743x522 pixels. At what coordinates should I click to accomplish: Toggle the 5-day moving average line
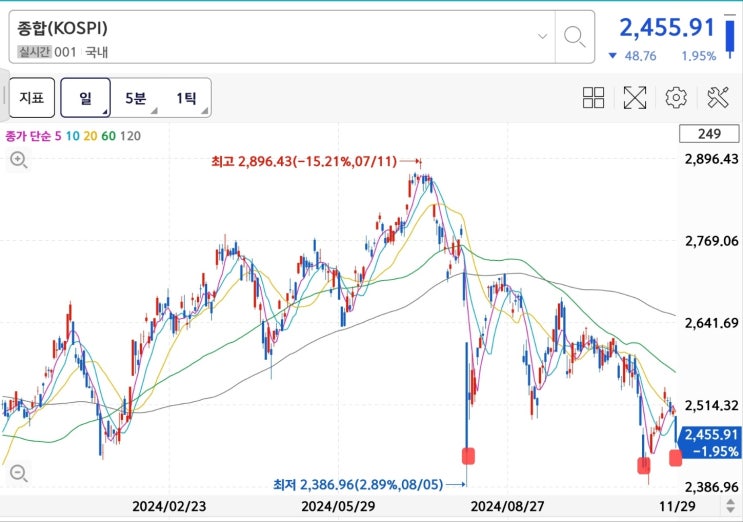(59, 135)
